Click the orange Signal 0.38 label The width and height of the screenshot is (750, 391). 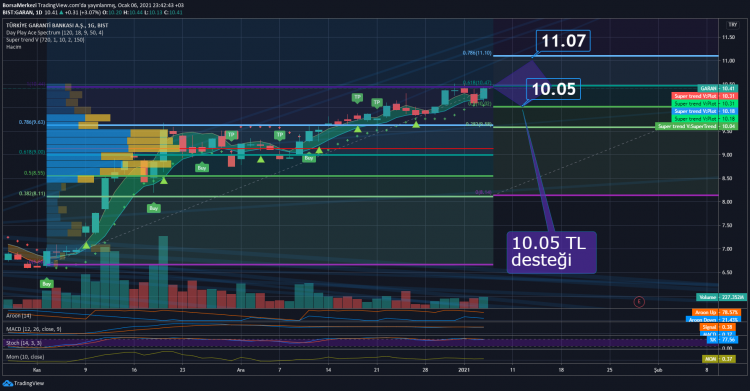point(717,327)
